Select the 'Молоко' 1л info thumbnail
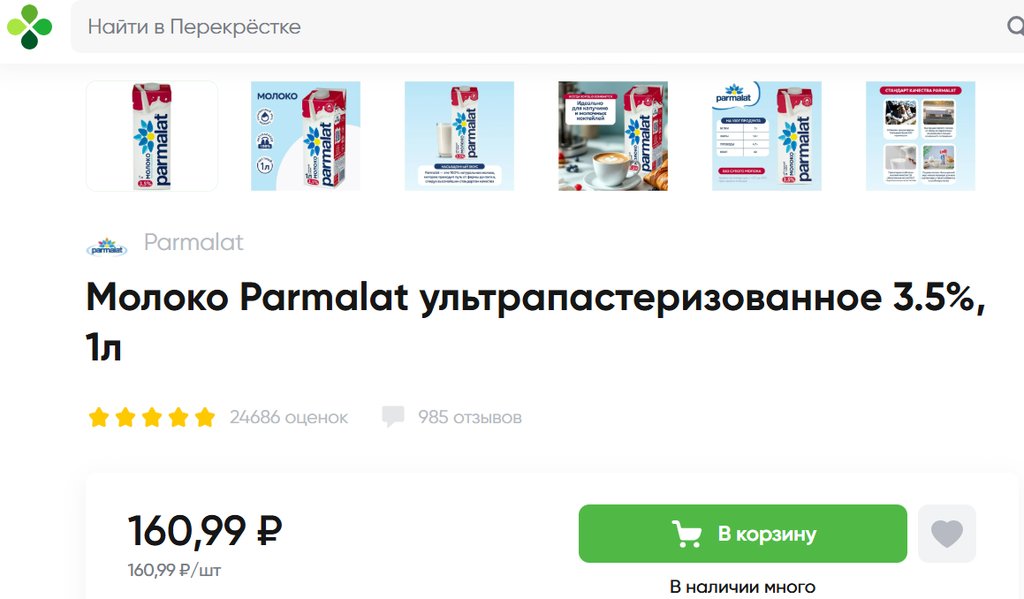 [x=306, y=136]
